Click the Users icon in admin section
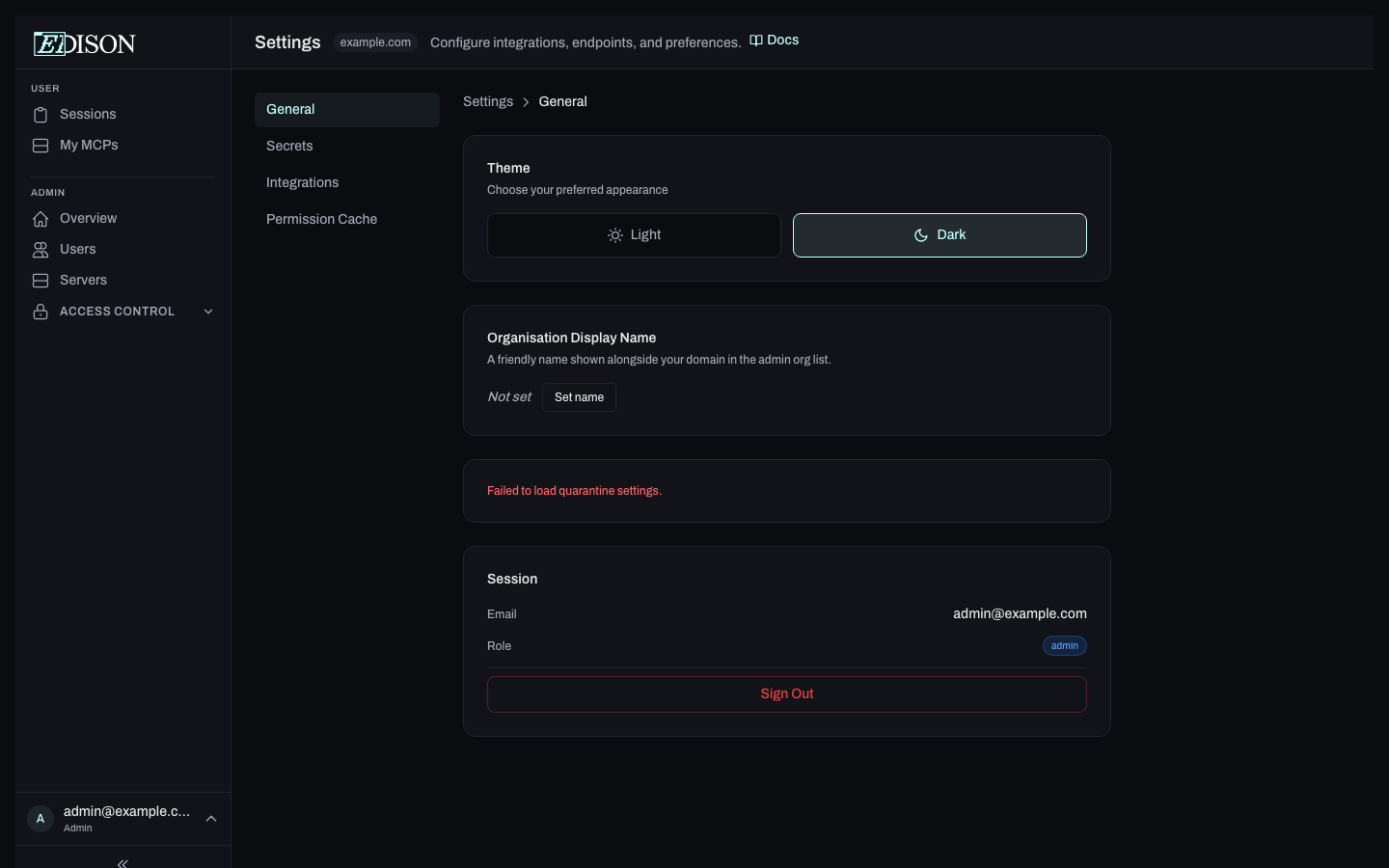 pyautogui.click(x=40, y=249)
